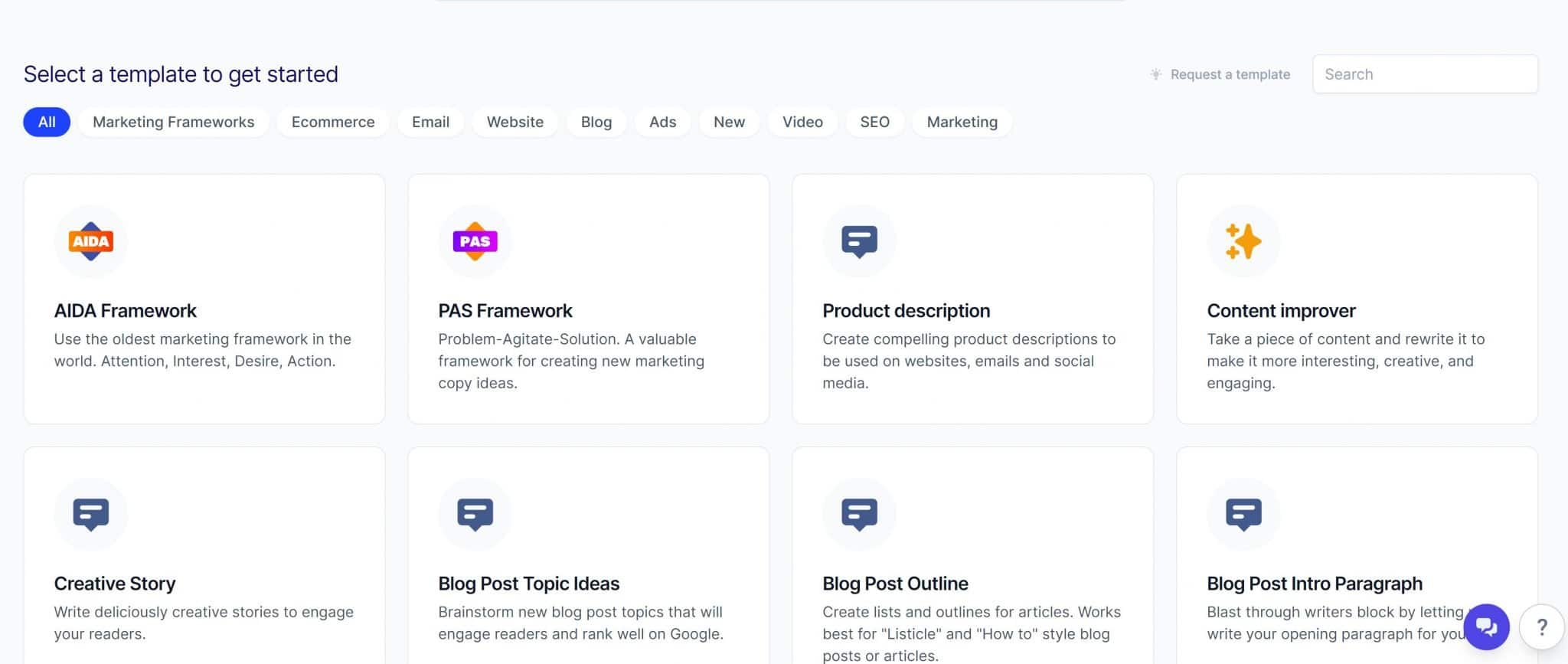The height and width of the screenshot is (664, 1568).
Task: Filter templates by Marketing Frameworks
Action: point(173,122)
